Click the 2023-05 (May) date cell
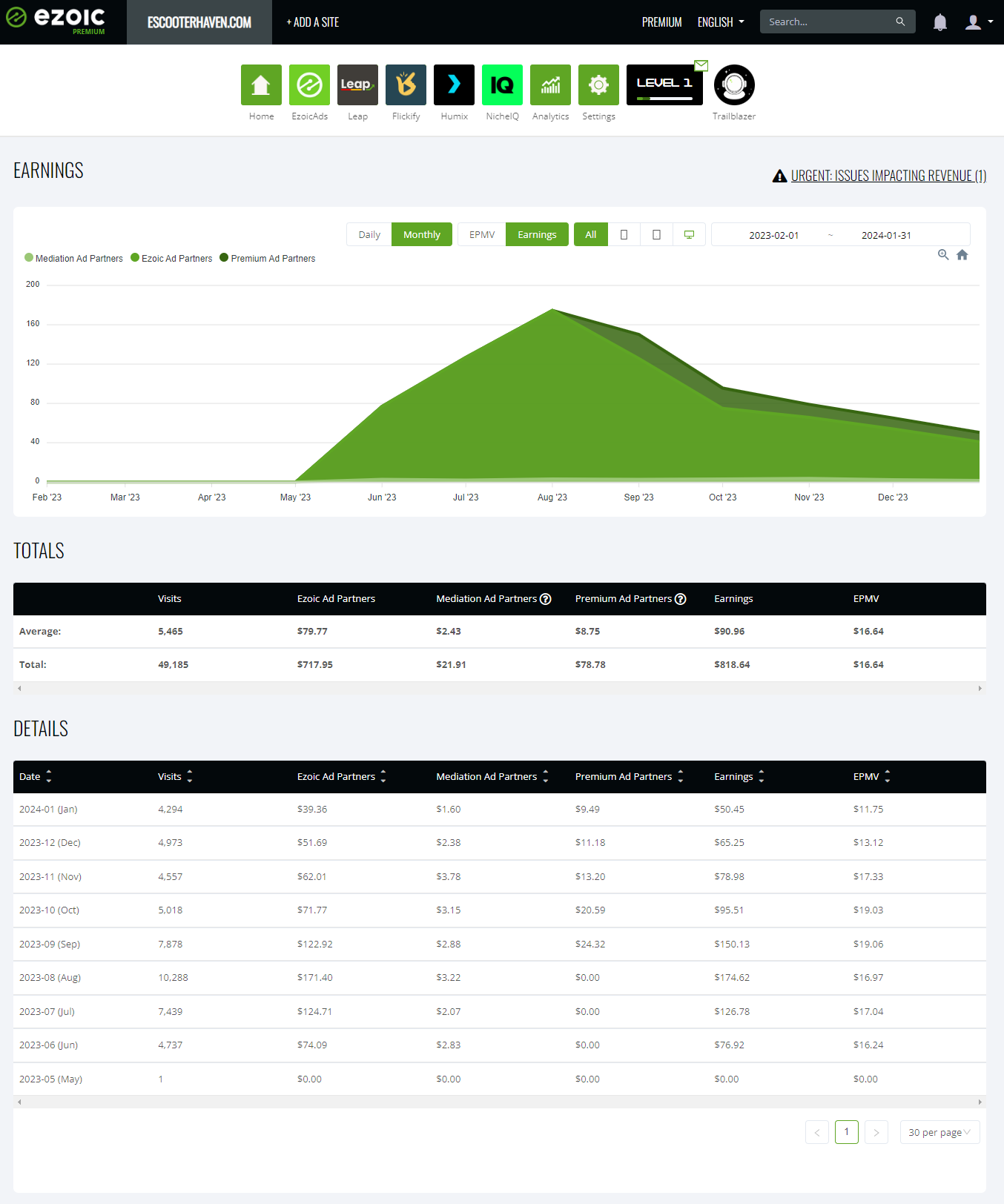Screen dimensions: 1004x1204 [x=50, y=1079]
